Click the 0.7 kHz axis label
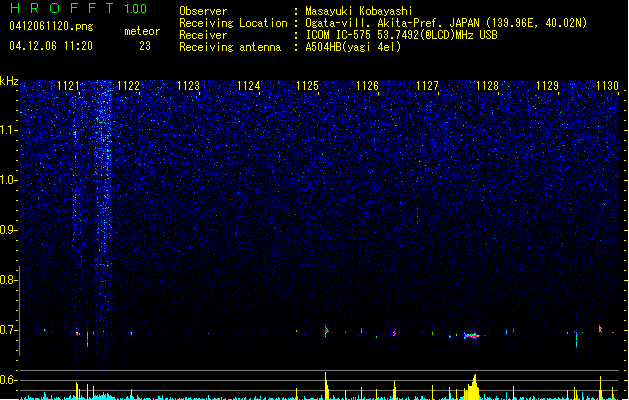Screen dimensions: 629x400 (x=8, y=330)
